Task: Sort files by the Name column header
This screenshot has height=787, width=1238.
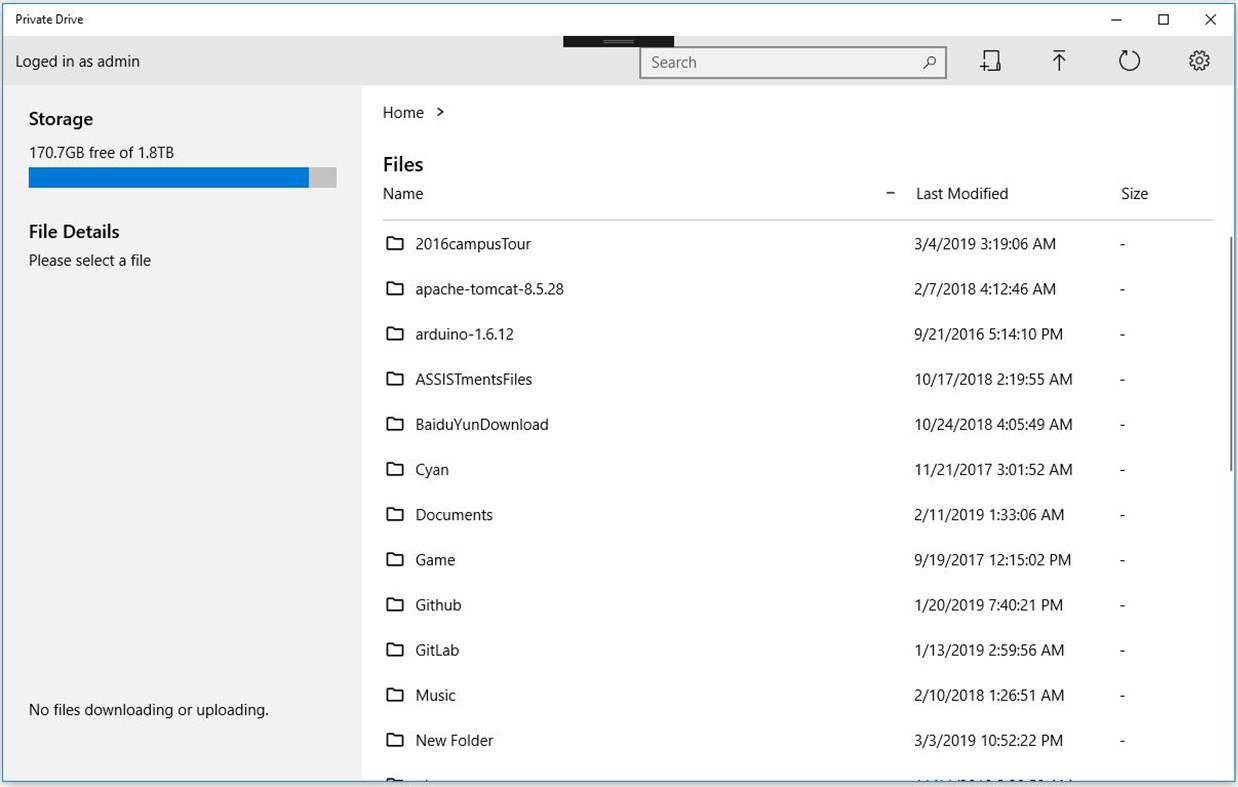Action: pyautogui.click(x=403, y=194)
